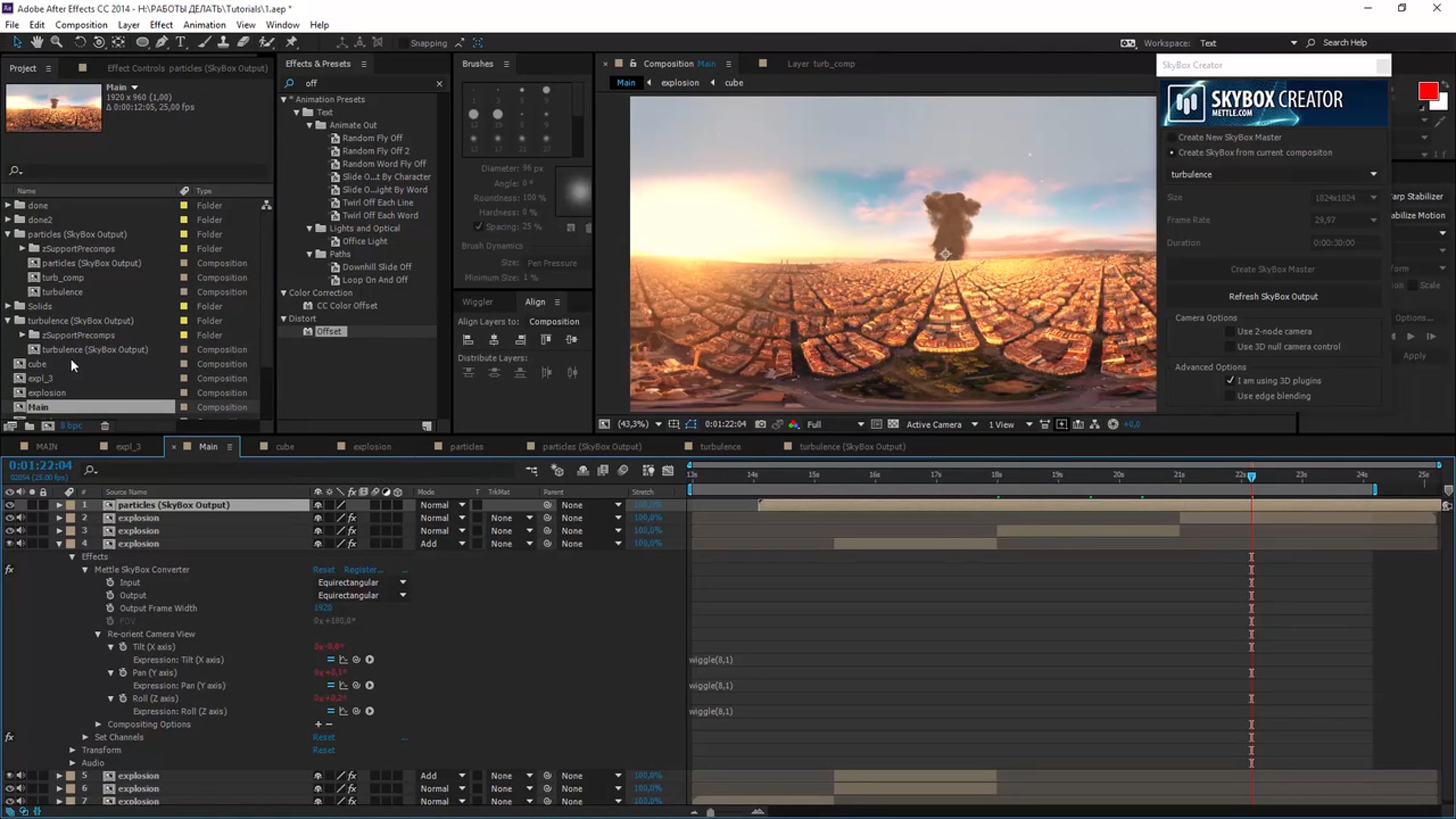Screen dimensions: 1456x819
Task: Enable Use 3D null camera control
Action: (1230, 346)
